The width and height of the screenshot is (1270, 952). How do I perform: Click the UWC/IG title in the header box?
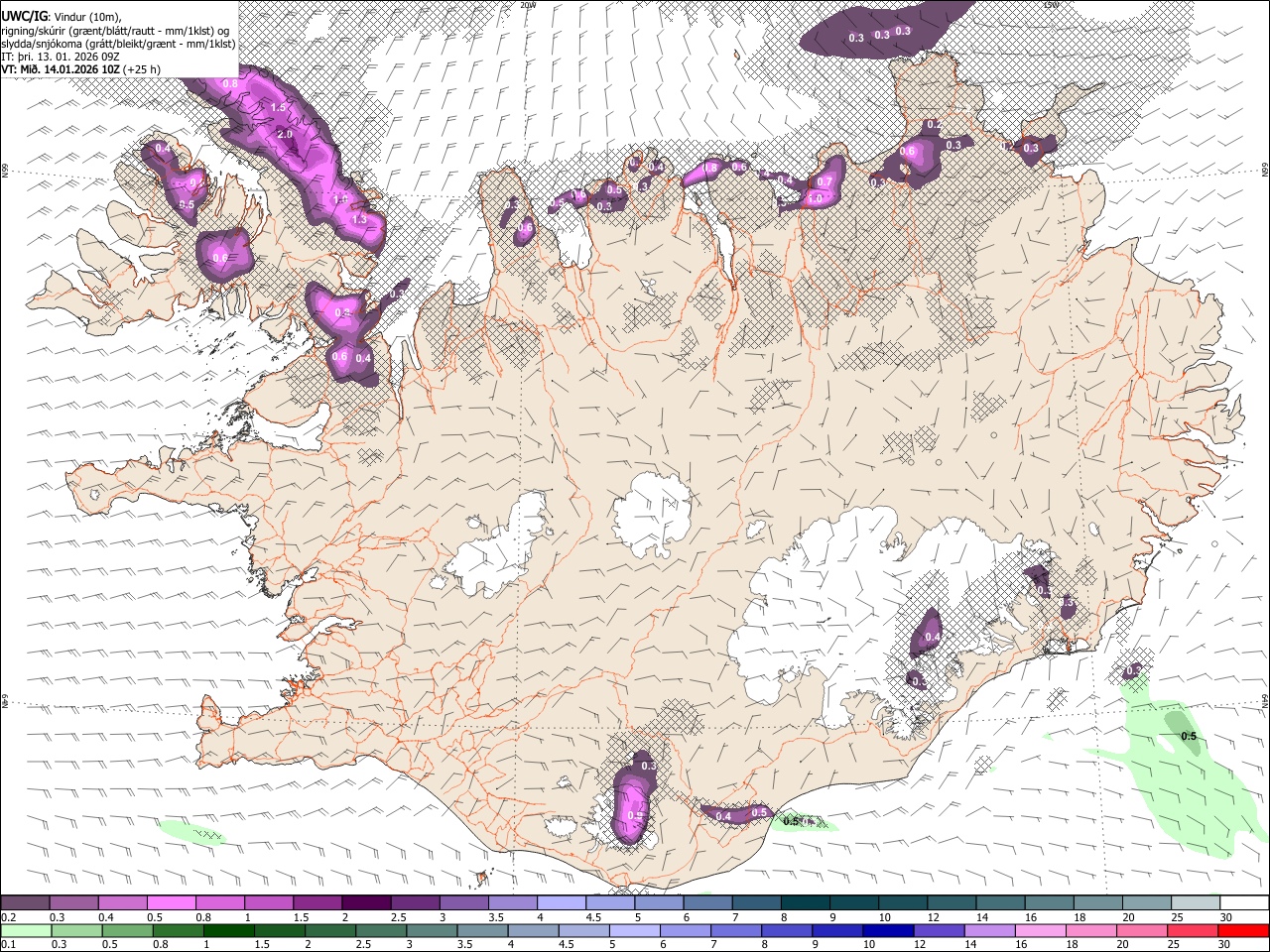tap(24, 15)
